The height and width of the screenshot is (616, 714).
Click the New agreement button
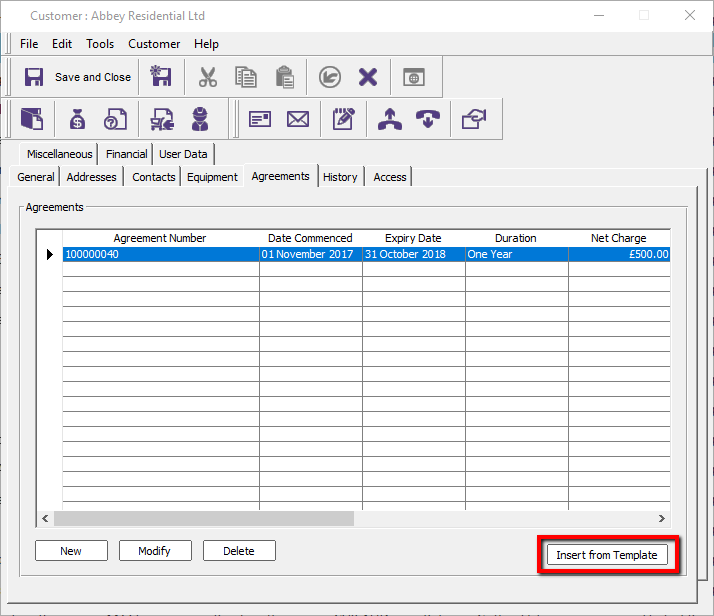pos(71,551)
